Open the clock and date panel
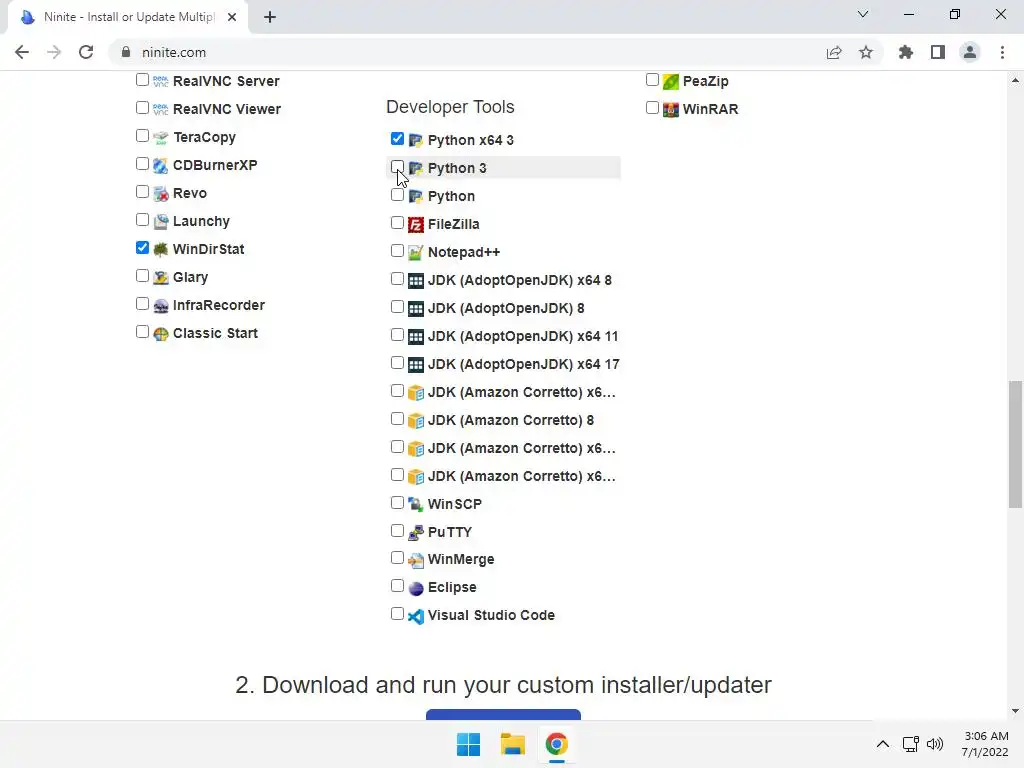 [985, 744]
